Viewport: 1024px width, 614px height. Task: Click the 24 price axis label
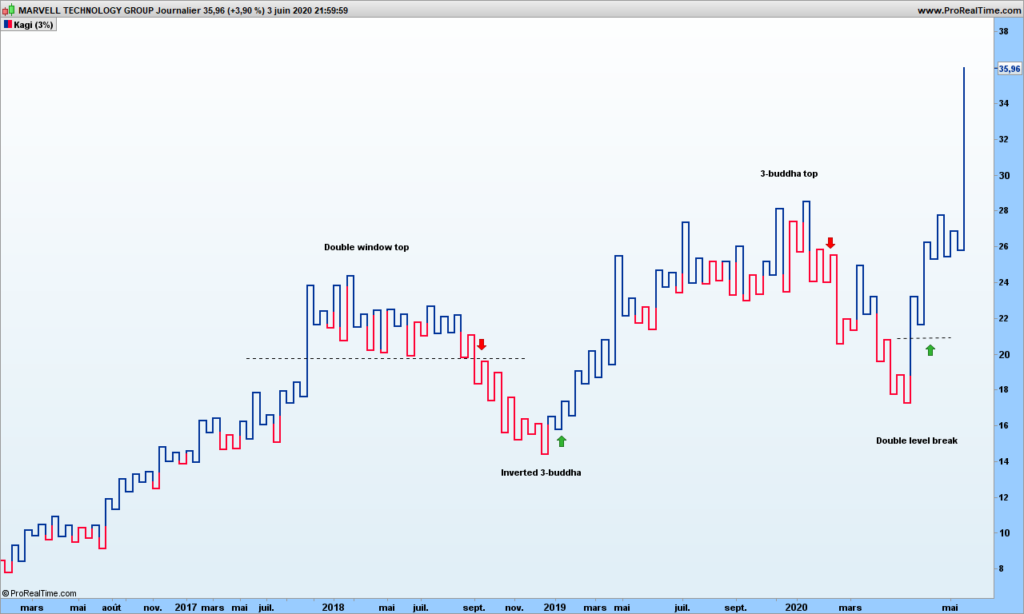coord(1004,282)
